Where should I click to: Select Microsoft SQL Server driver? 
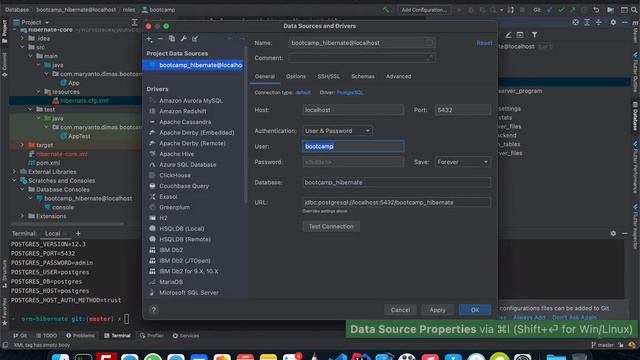[189, 293]
